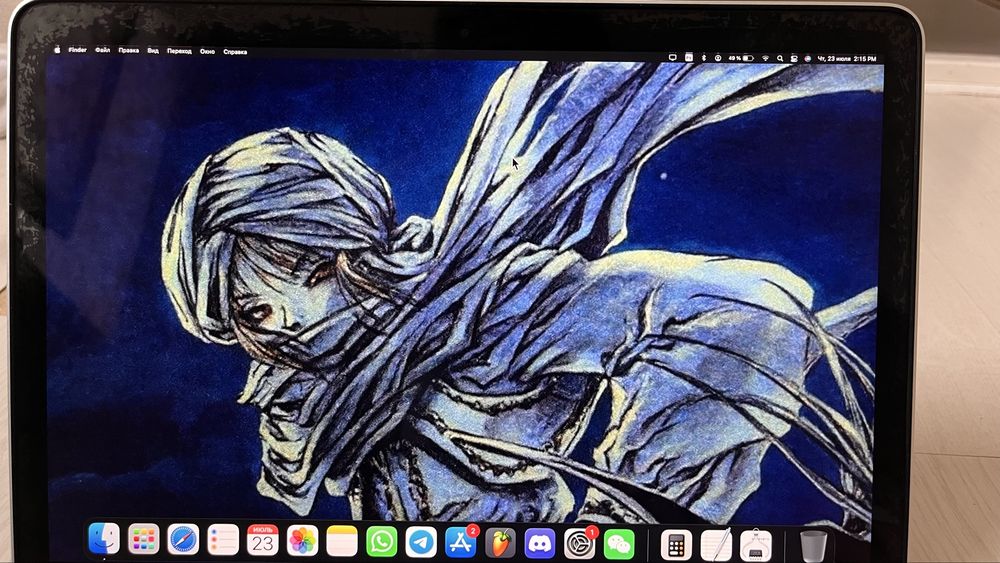1000x563 pixels.
Task: Open the Правка menu
Action: click(129, 50)
